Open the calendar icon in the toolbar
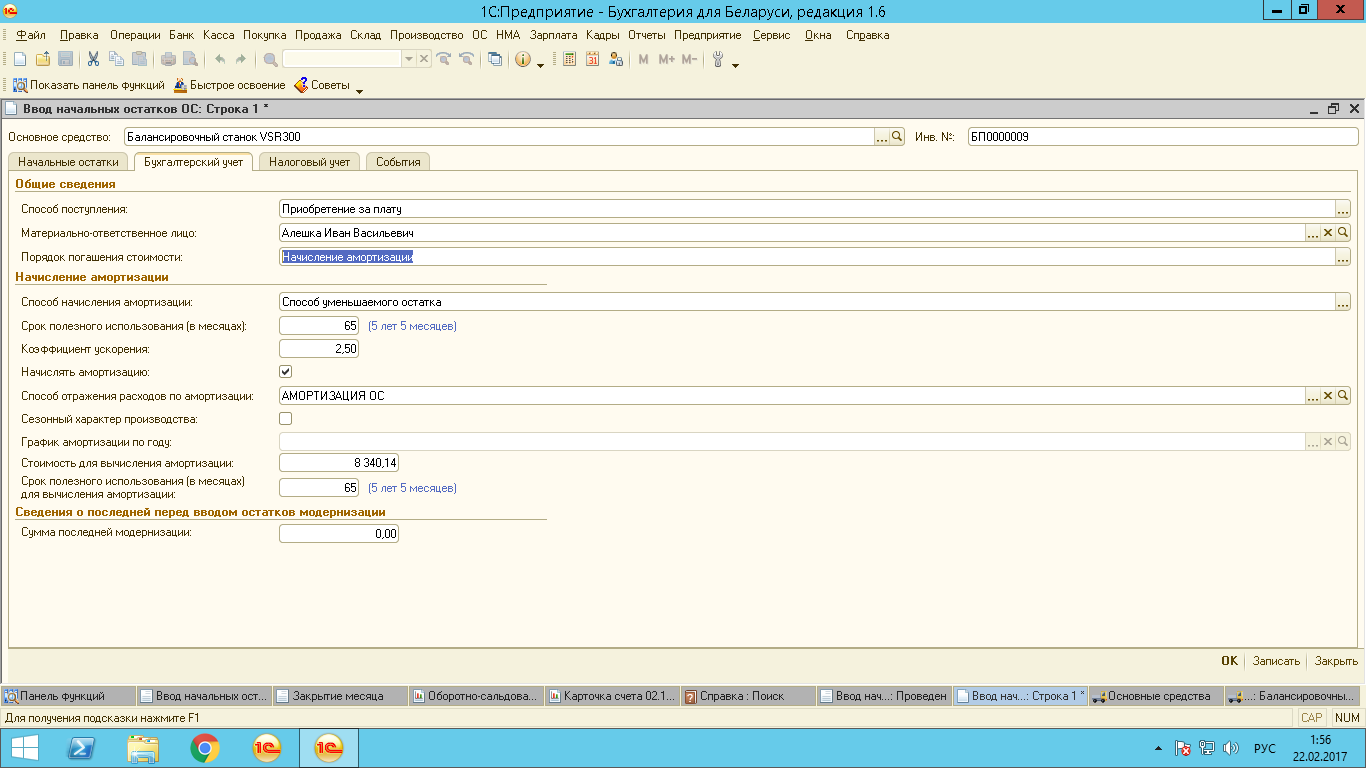Screen dimensions: 1366x768 click(593, 59)
